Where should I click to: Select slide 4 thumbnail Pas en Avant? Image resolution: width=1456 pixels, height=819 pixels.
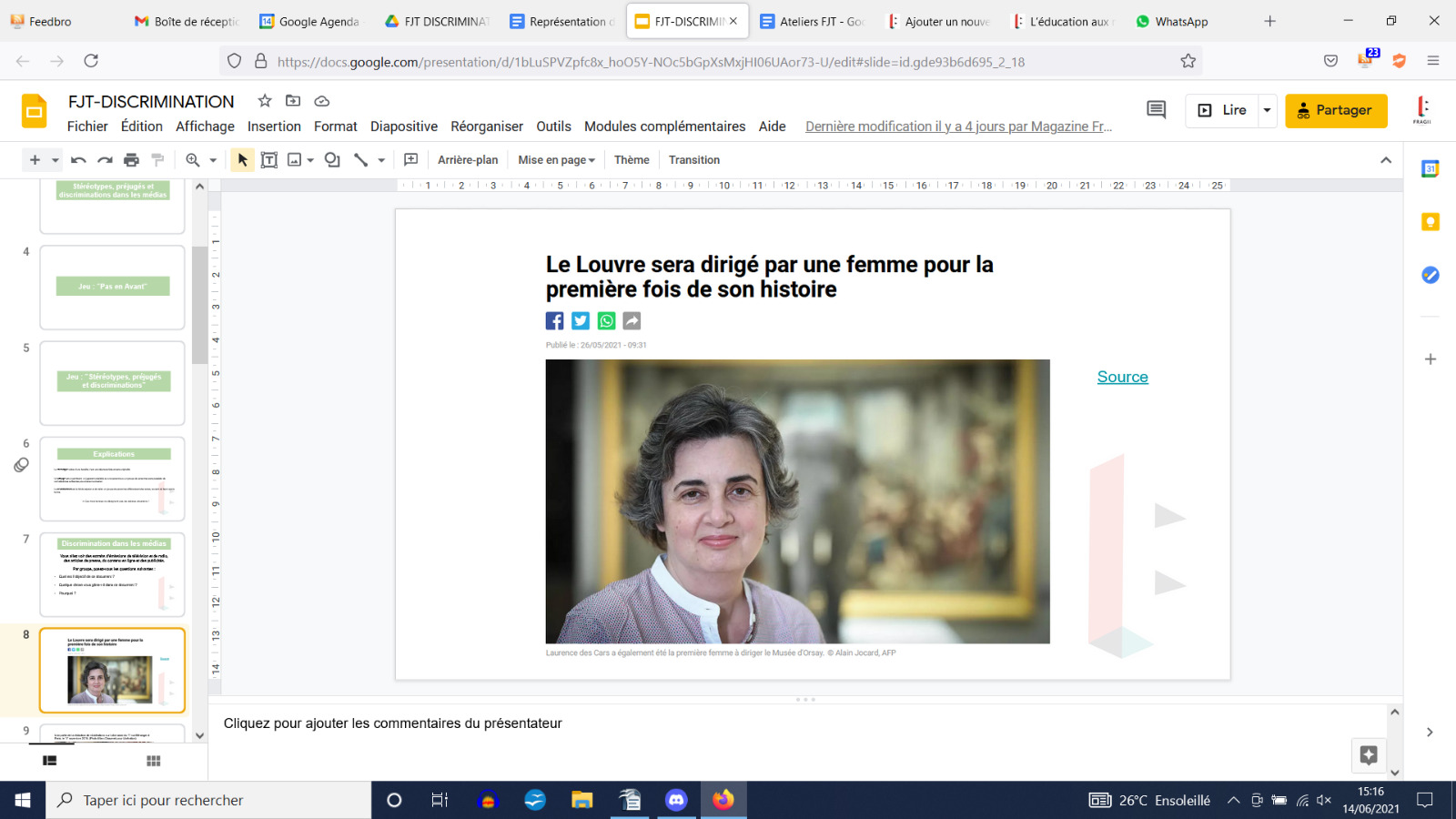(112, 287)
